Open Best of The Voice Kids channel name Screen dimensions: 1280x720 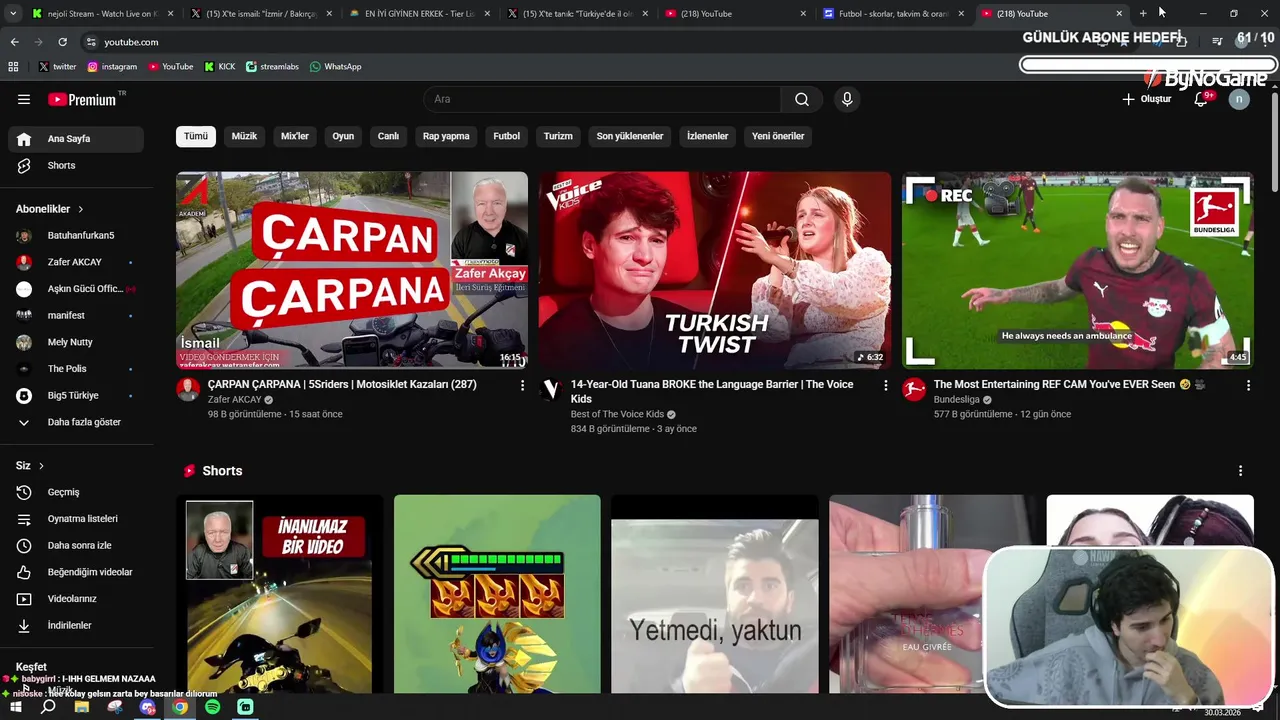(617, 414)
